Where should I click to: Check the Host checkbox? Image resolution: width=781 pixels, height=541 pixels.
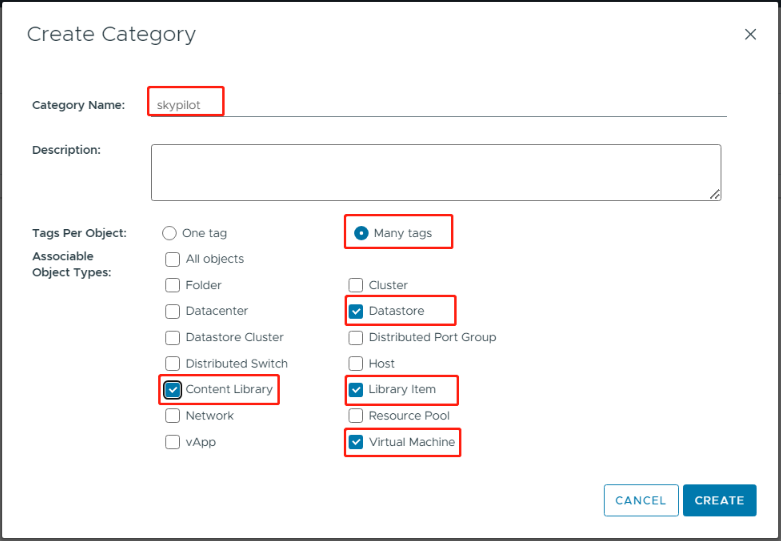click(356, 363)
